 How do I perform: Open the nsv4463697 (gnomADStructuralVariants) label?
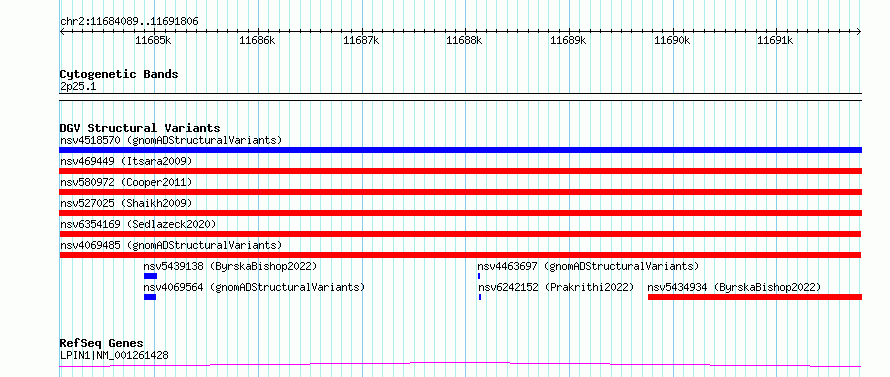pyautogui.click(x=588, y=266)
